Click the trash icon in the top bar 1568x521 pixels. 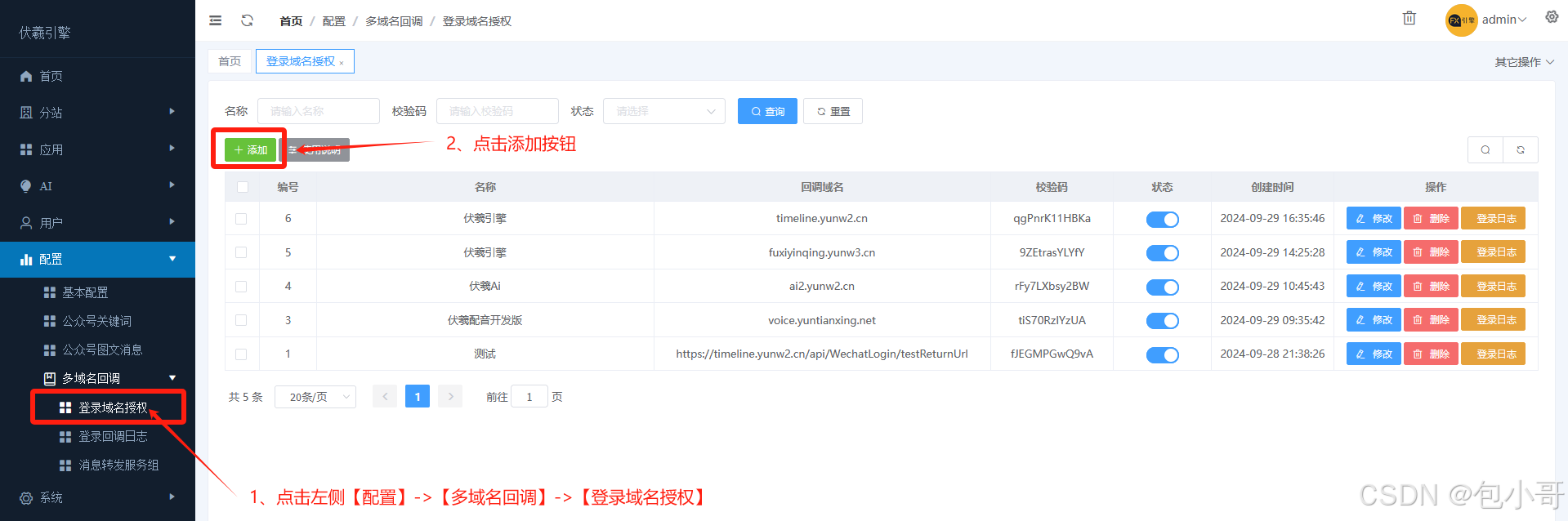click(1409, 18)
